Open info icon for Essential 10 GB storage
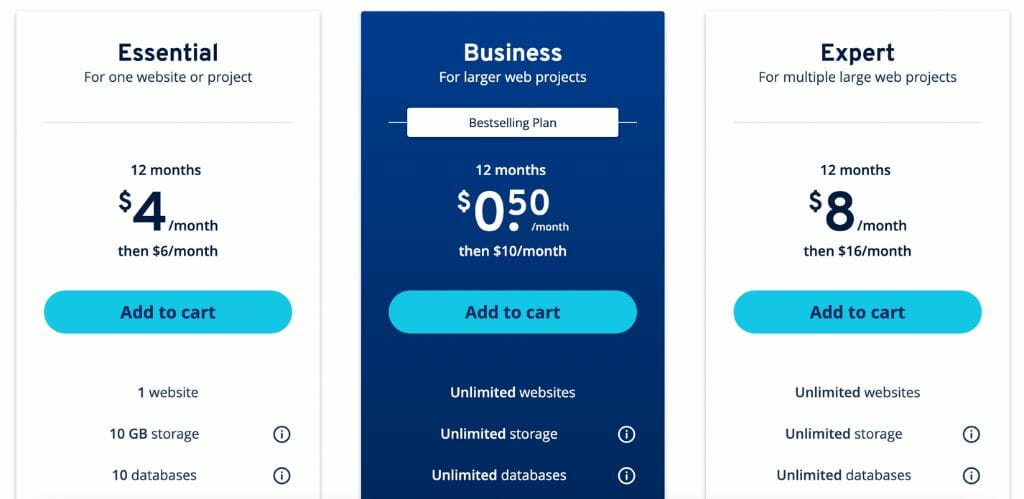Viewport: 1024px width, 499px height. click(281, 434)
